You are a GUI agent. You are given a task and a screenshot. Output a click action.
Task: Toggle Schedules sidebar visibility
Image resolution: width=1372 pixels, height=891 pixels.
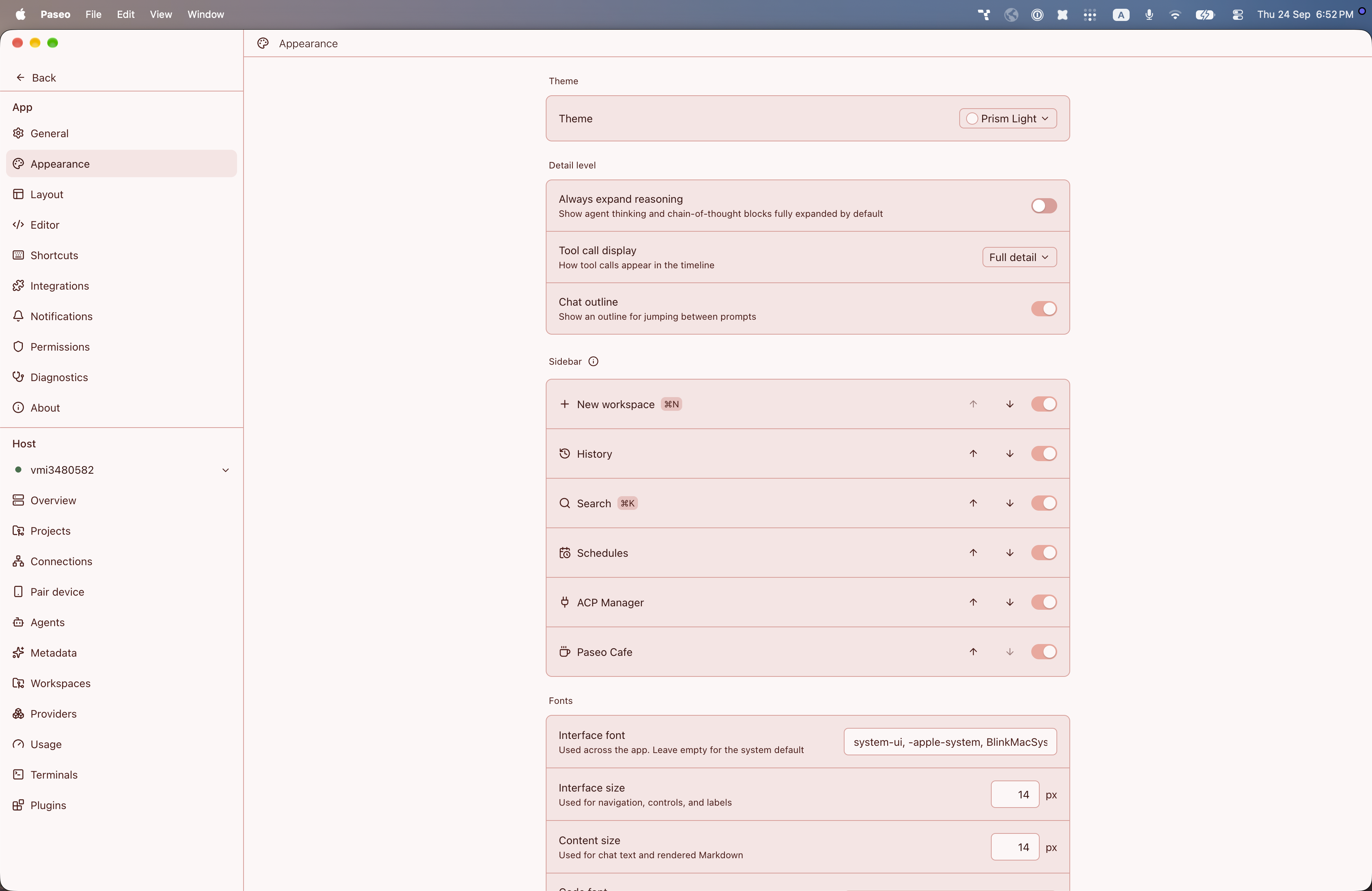[x=1043, y=553]
